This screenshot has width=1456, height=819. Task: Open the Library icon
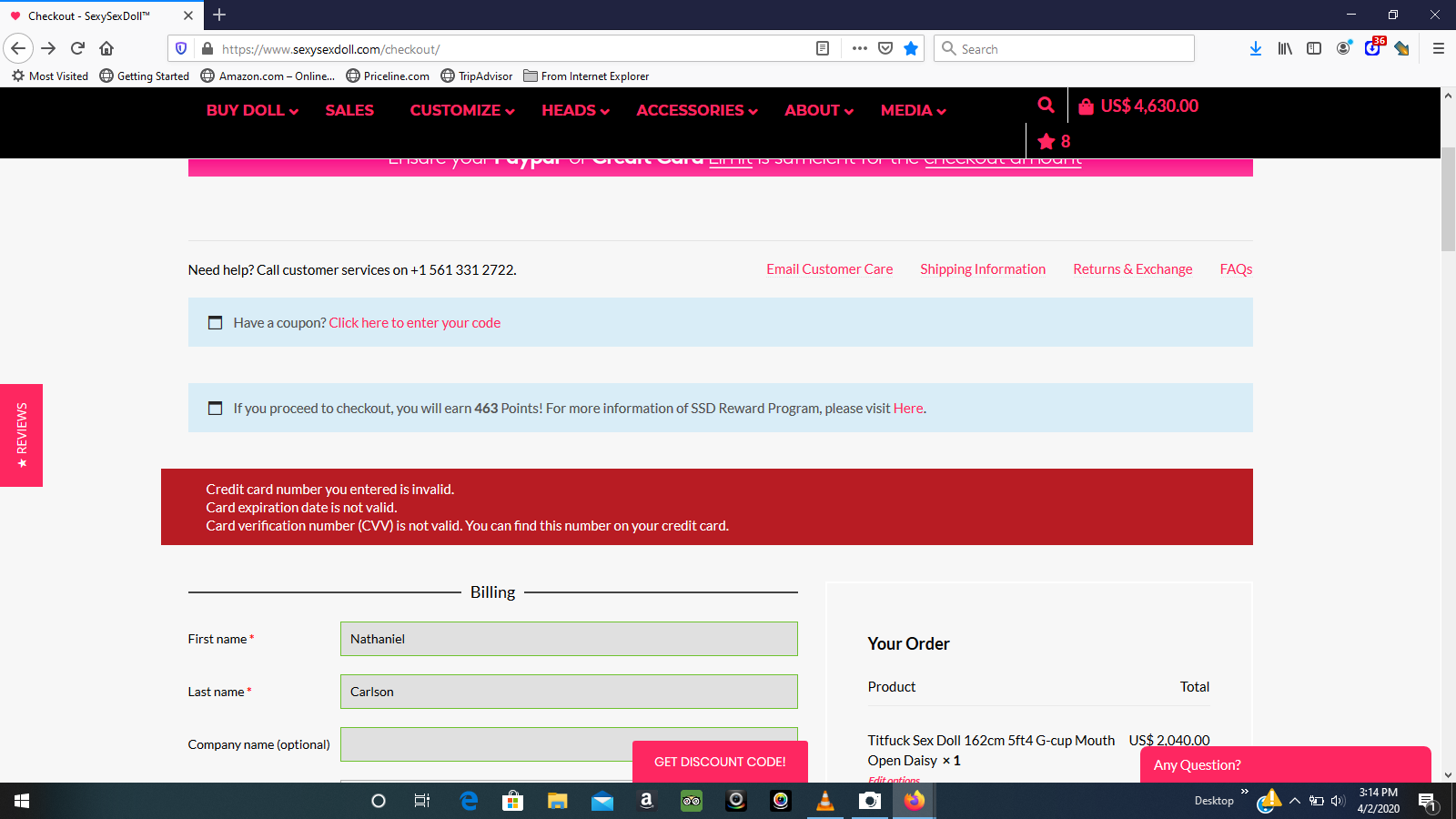1285,48
